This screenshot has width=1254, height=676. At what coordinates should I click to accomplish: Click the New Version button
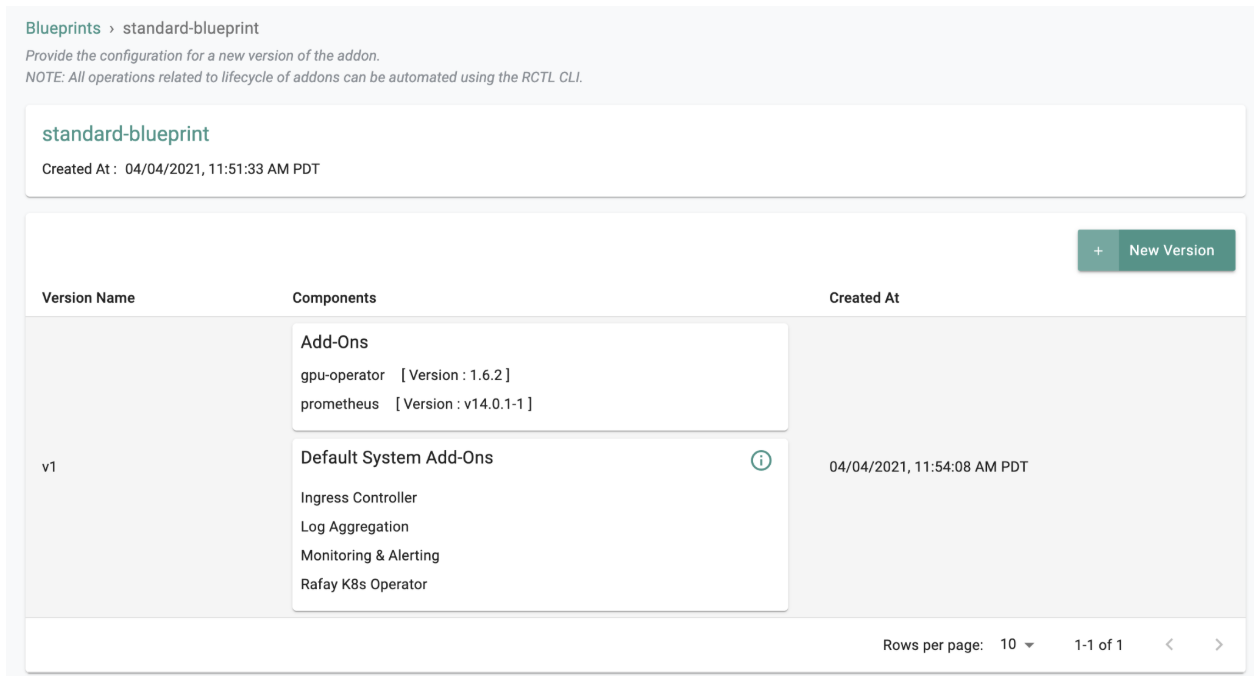pos(1156,251)
